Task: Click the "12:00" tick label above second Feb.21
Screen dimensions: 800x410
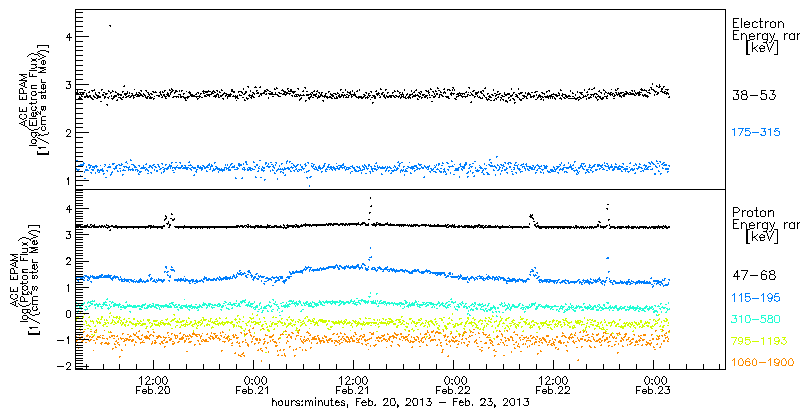Action: coord(354,381)
